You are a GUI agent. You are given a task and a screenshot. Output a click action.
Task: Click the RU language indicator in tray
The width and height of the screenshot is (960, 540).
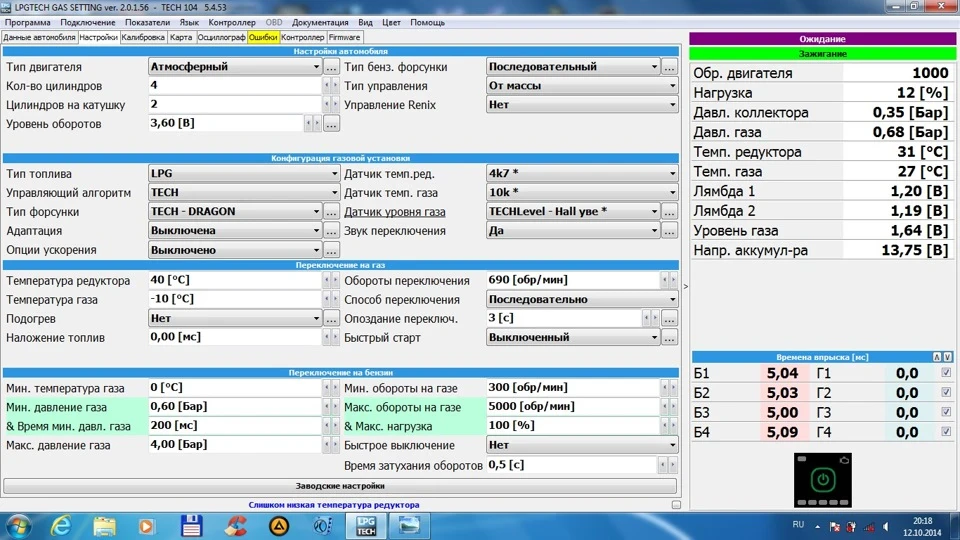click(x=798, y=525)
